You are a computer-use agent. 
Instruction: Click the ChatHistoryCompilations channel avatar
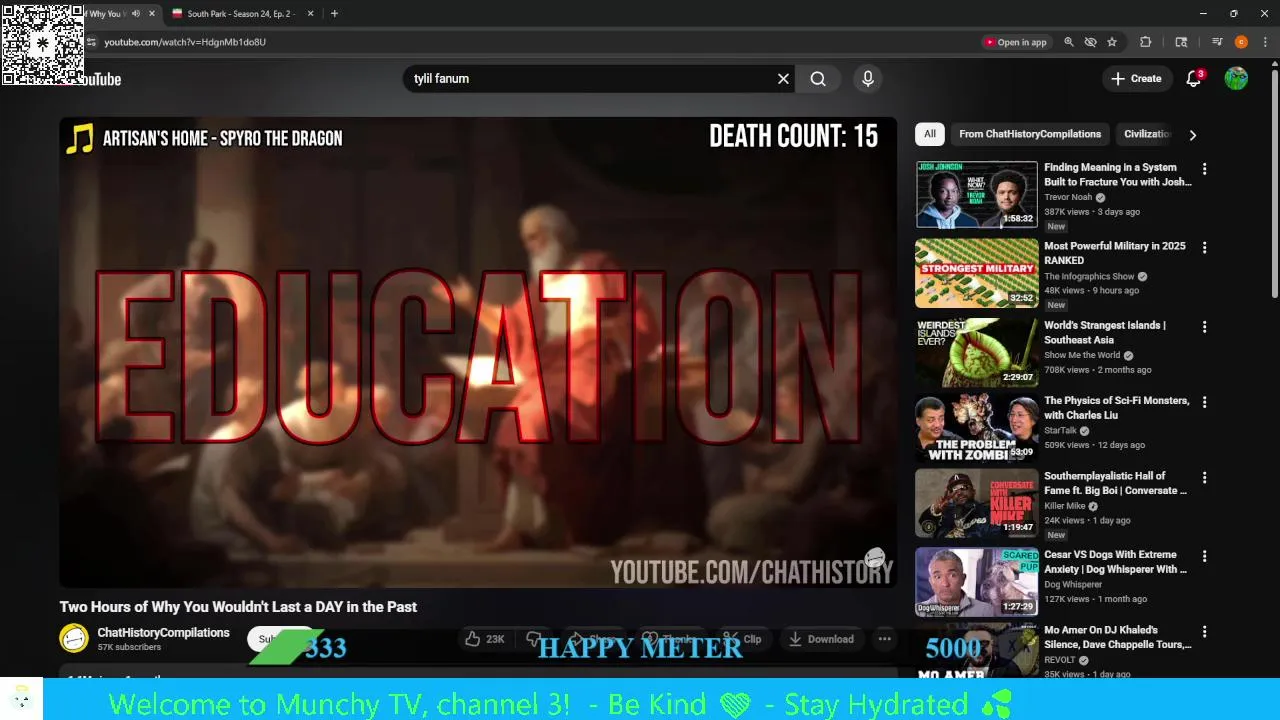[x=74, y=638]
